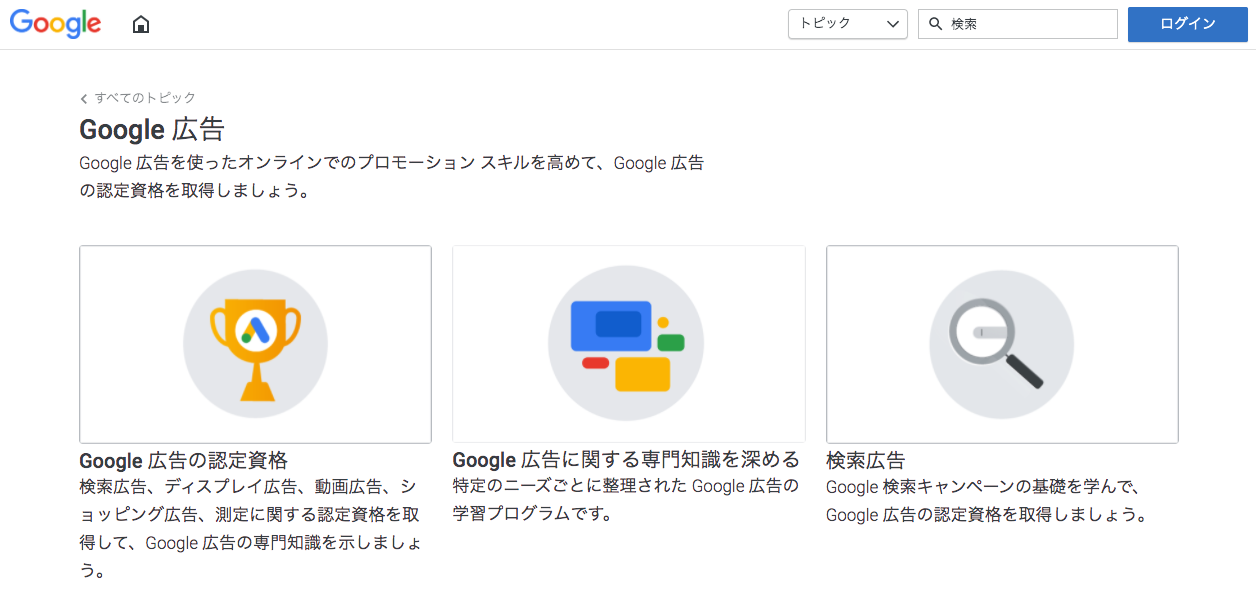
Task: Expand the トピック dropdown
Action: (x=848, y=24)
